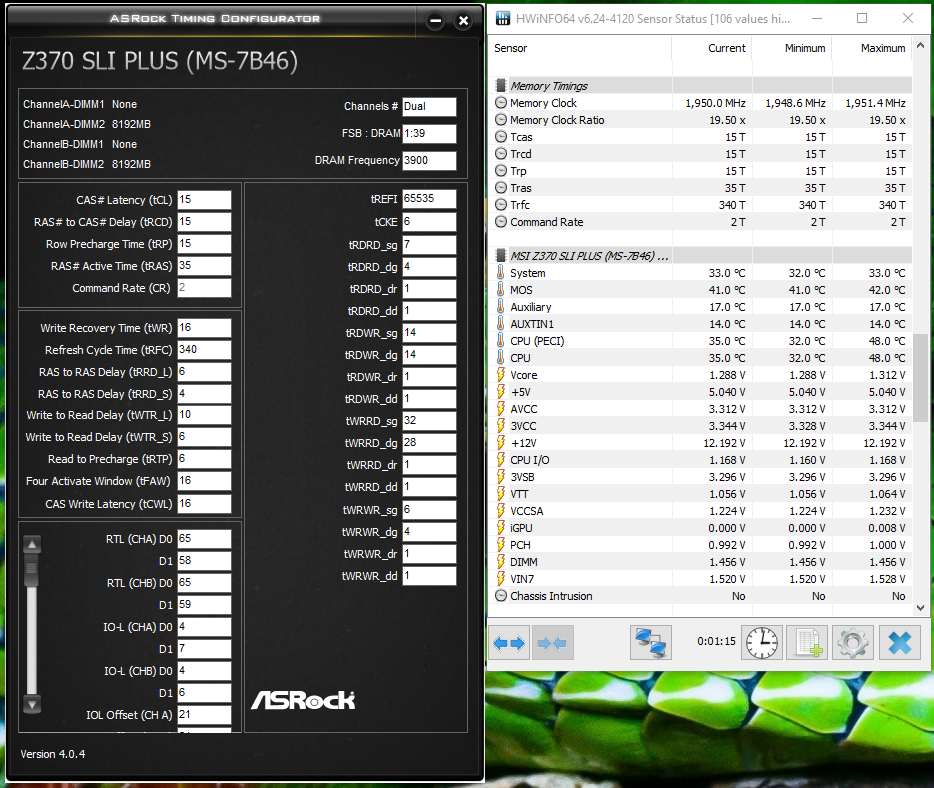Click the ASRock RTL list slider handle

point(32,570)
